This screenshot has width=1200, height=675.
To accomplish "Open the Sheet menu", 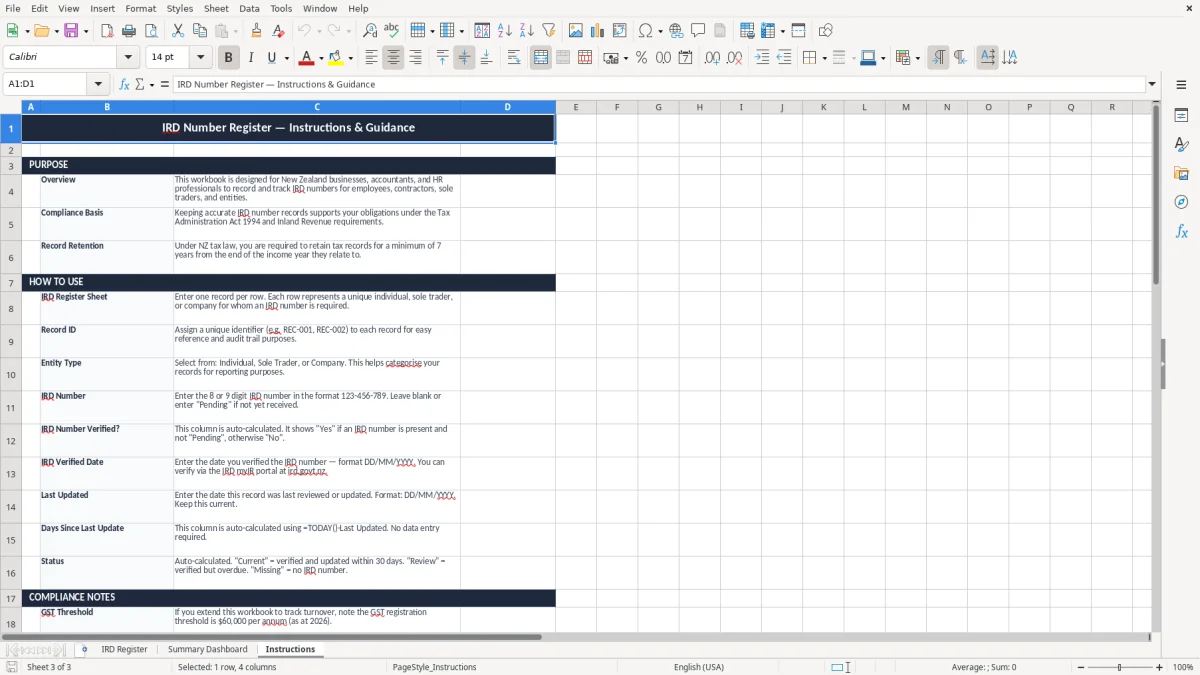I will [x=216, y=8].
